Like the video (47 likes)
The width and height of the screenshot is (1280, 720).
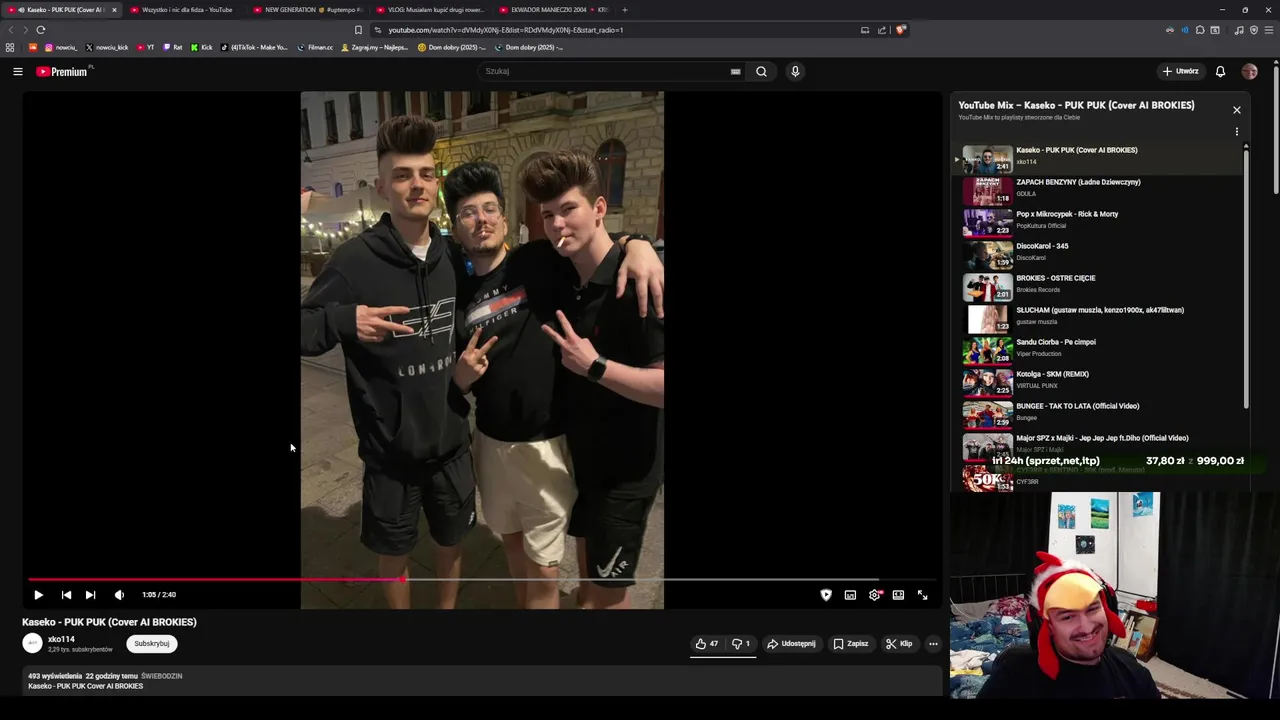(x=706, y=644)
